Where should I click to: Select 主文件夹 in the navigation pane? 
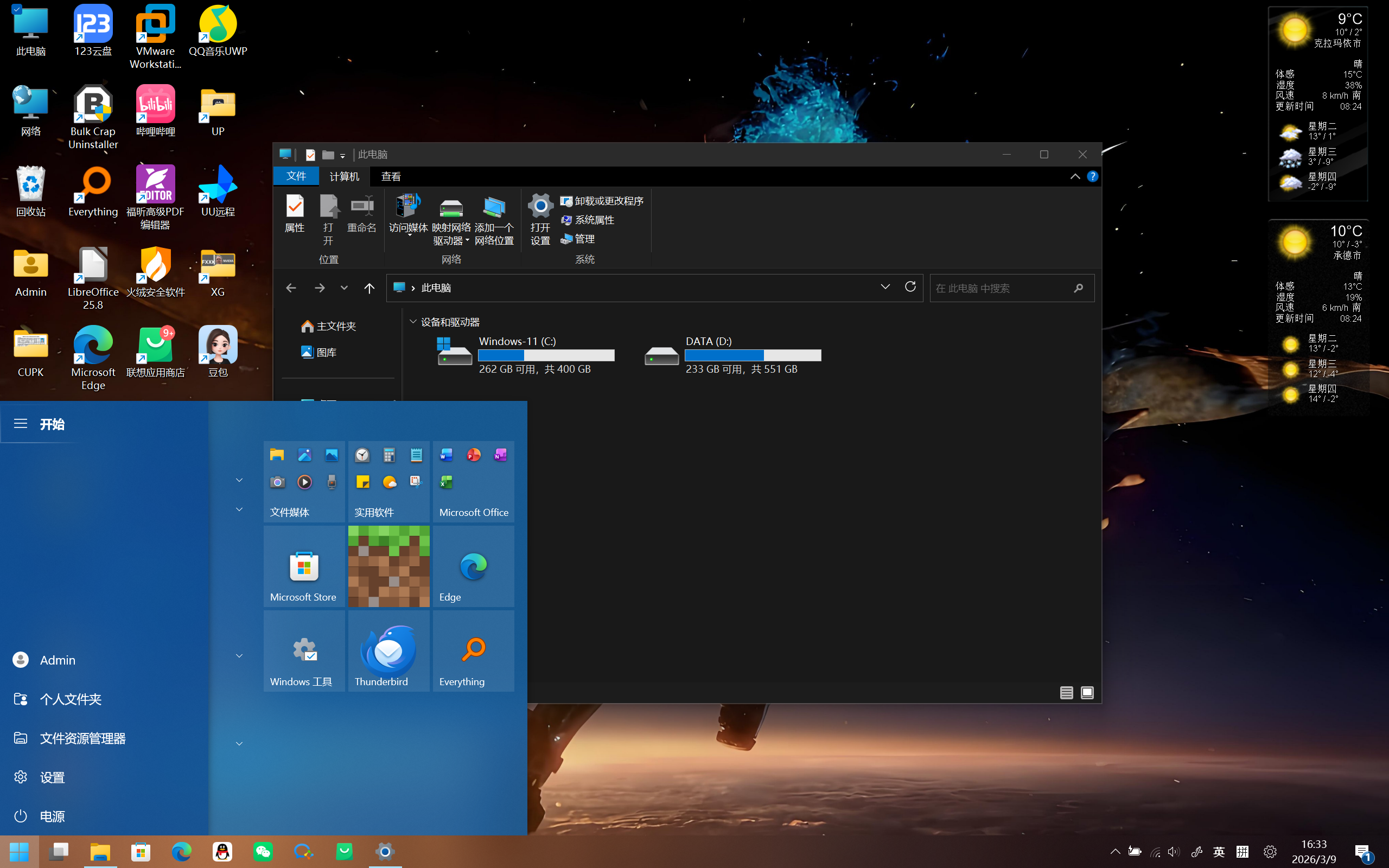click(328, 326)
